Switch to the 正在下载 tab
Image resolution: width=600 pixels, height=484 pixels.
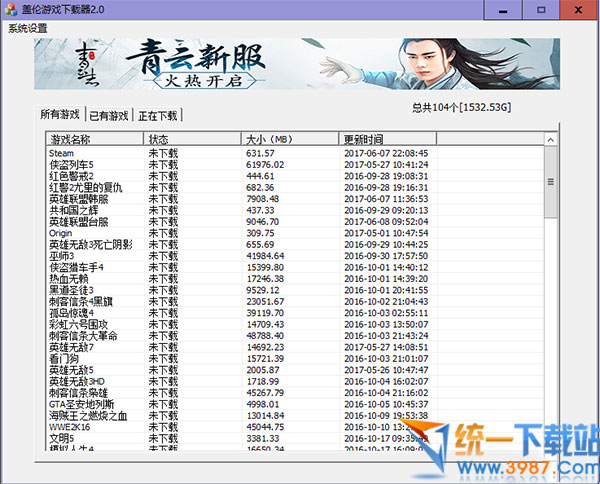158,115
